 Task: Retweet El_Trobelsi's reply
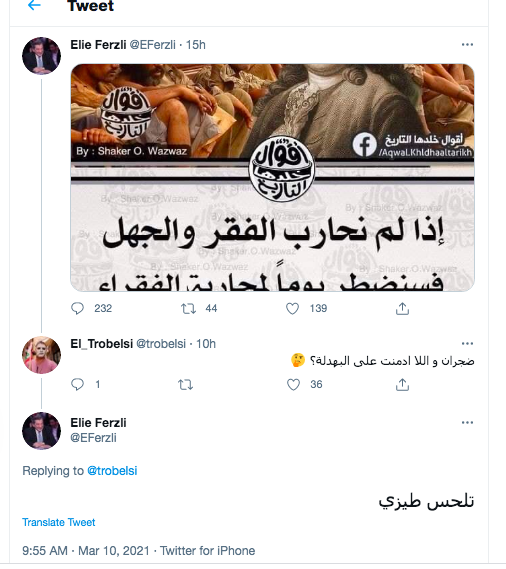(185, 385)
